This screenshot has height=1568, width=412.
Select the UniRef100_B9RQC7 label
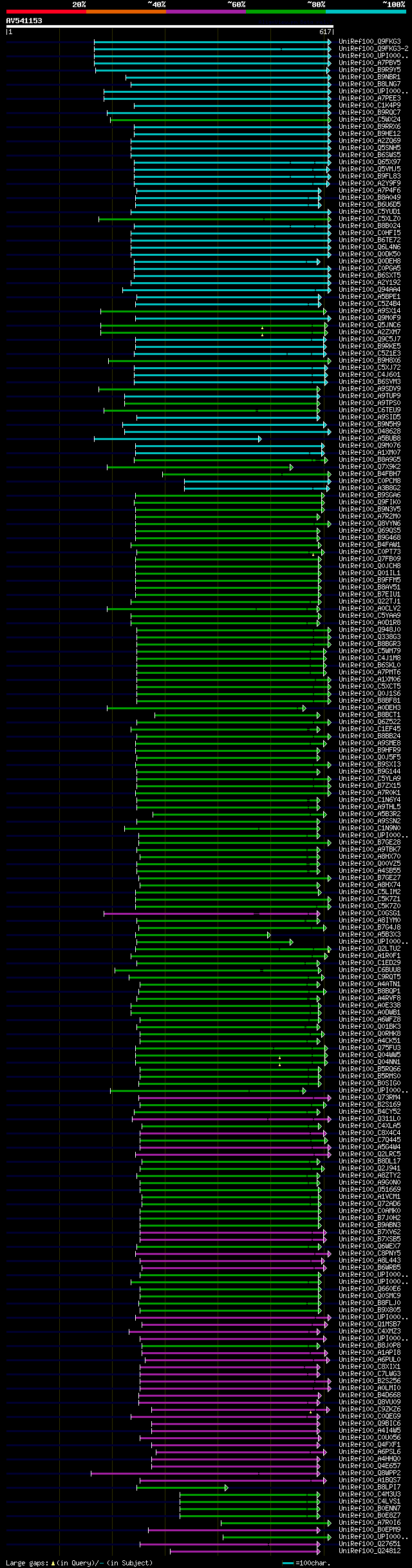[370, 113]
